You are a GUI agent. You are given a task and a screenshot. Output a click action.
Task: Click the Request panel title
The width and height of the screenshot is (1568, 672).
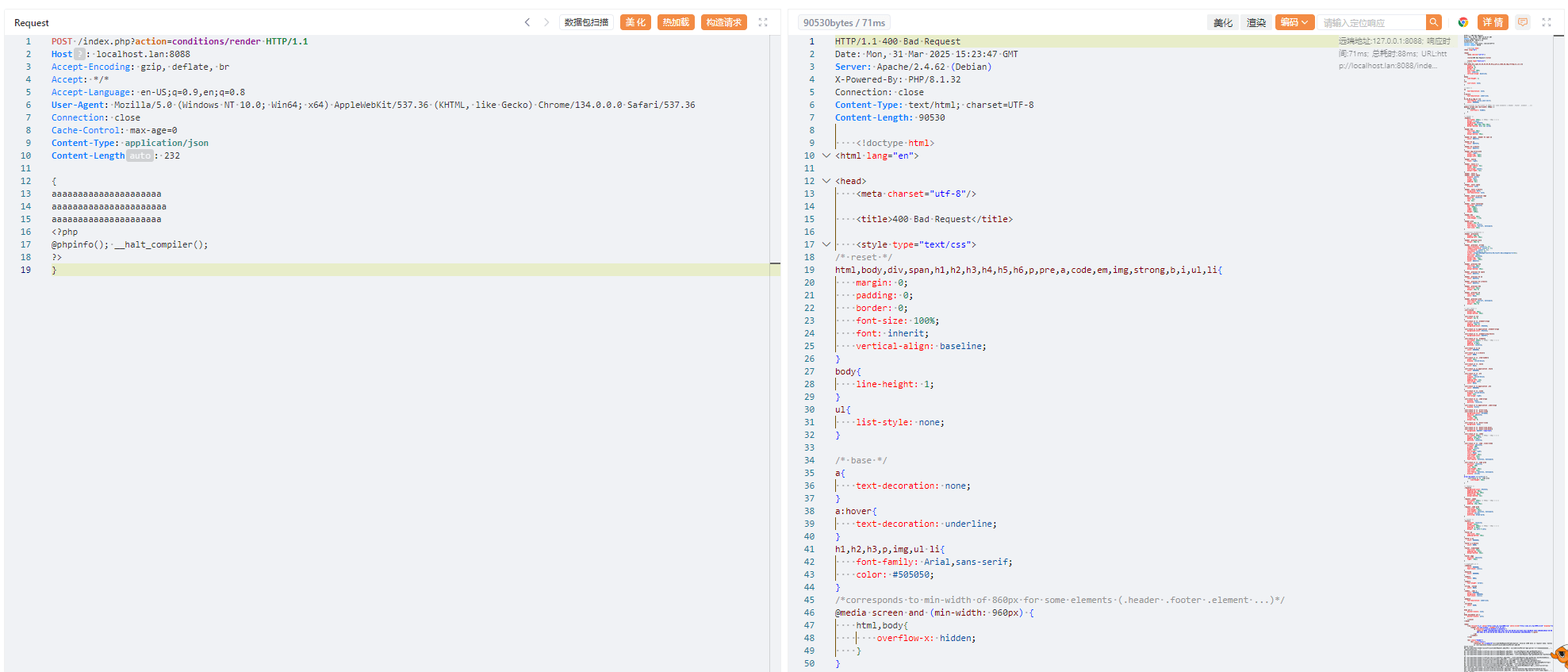coord(32,22)
